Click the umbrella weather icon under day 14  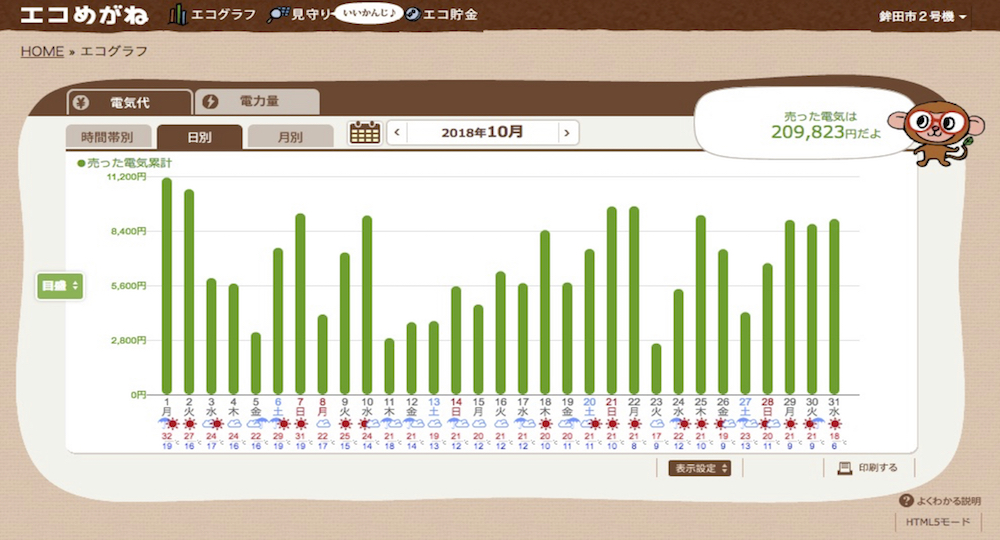(x=457, y=423)
